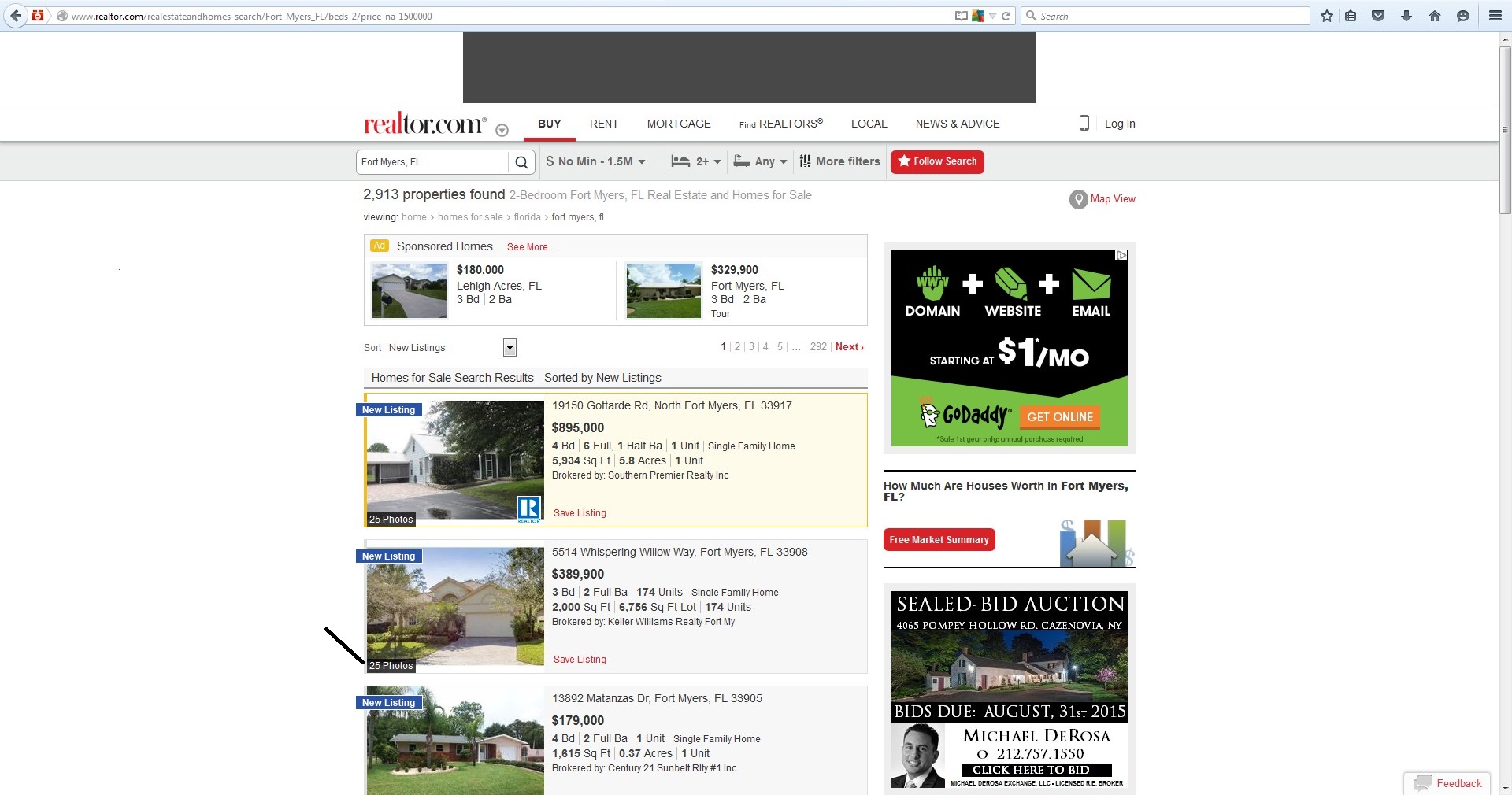Click GoDaddy GET ONLINE button
1512x795 pixels.
click(1060, 417)
